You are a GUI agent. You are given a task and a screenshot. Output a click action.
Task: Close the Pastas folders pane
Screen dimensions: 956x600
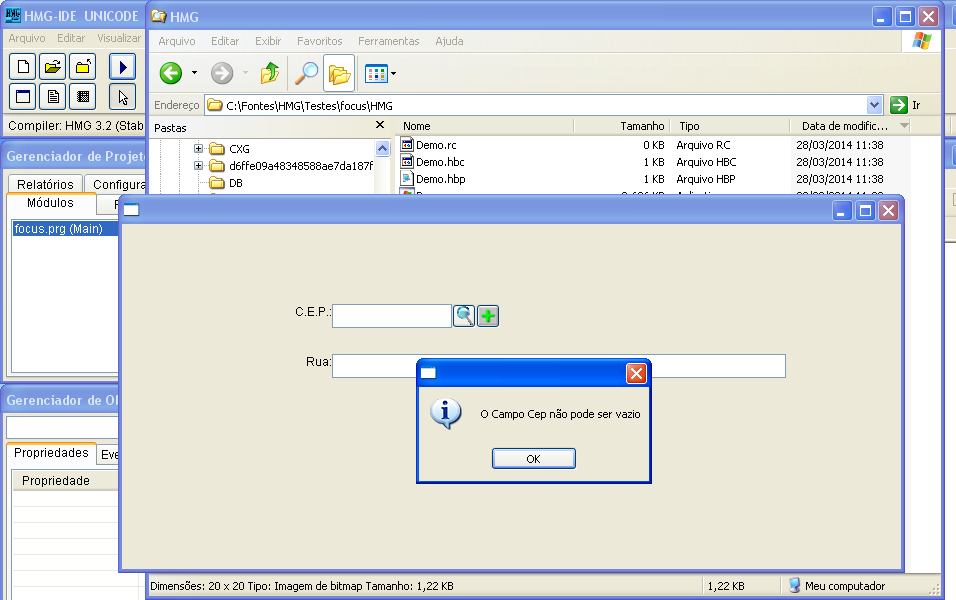tap(380, 126)
